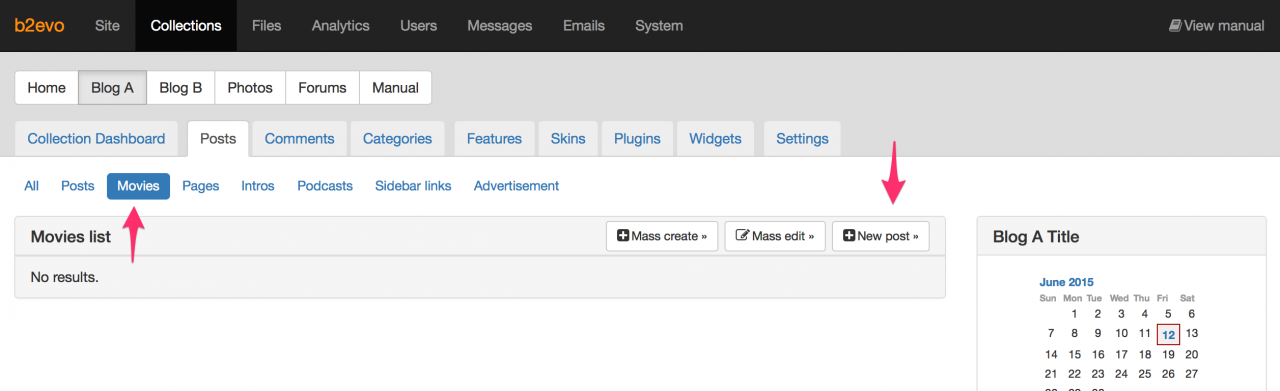
Task: Click 'Blog A Title' heading
Action: 1036,237
